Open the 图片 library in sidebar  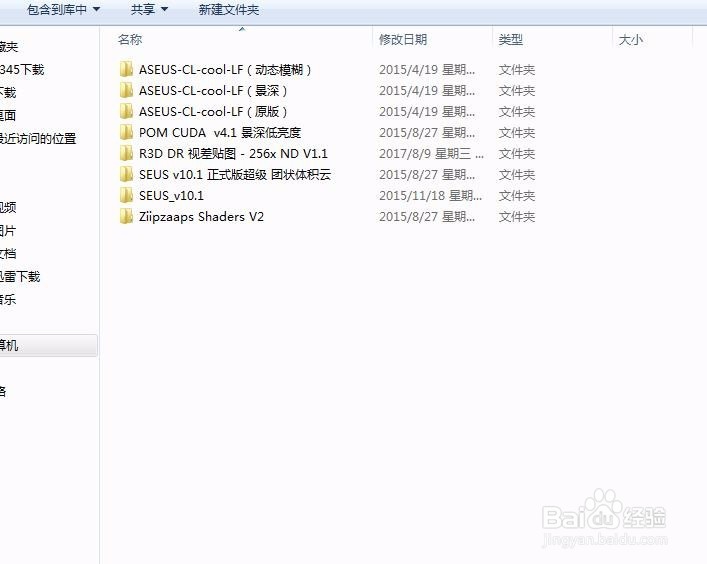8,230
